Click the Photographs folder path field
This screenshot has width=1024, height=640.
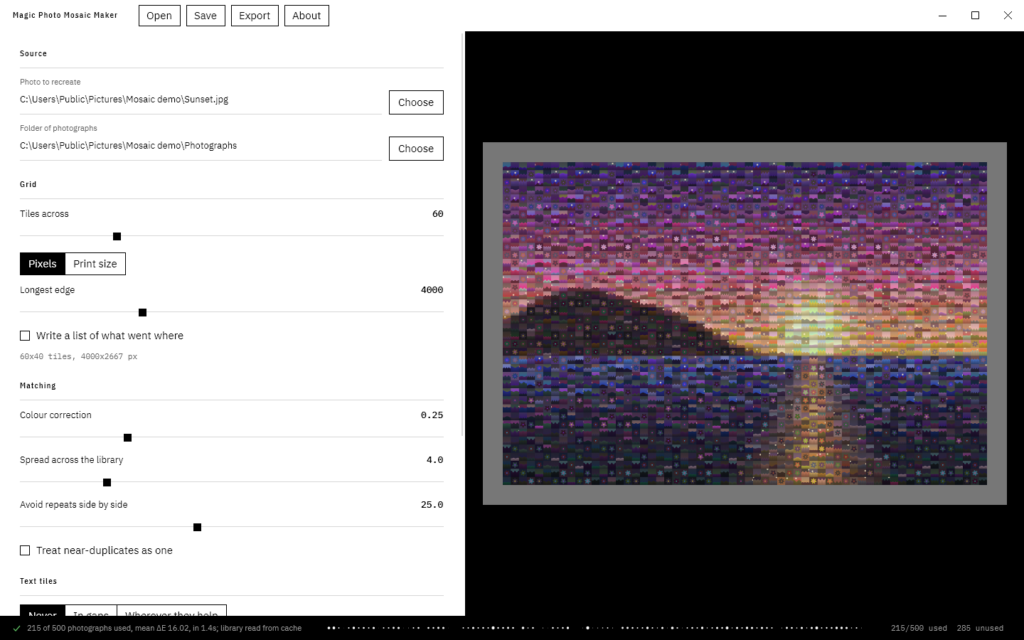[x=200, y=146]
